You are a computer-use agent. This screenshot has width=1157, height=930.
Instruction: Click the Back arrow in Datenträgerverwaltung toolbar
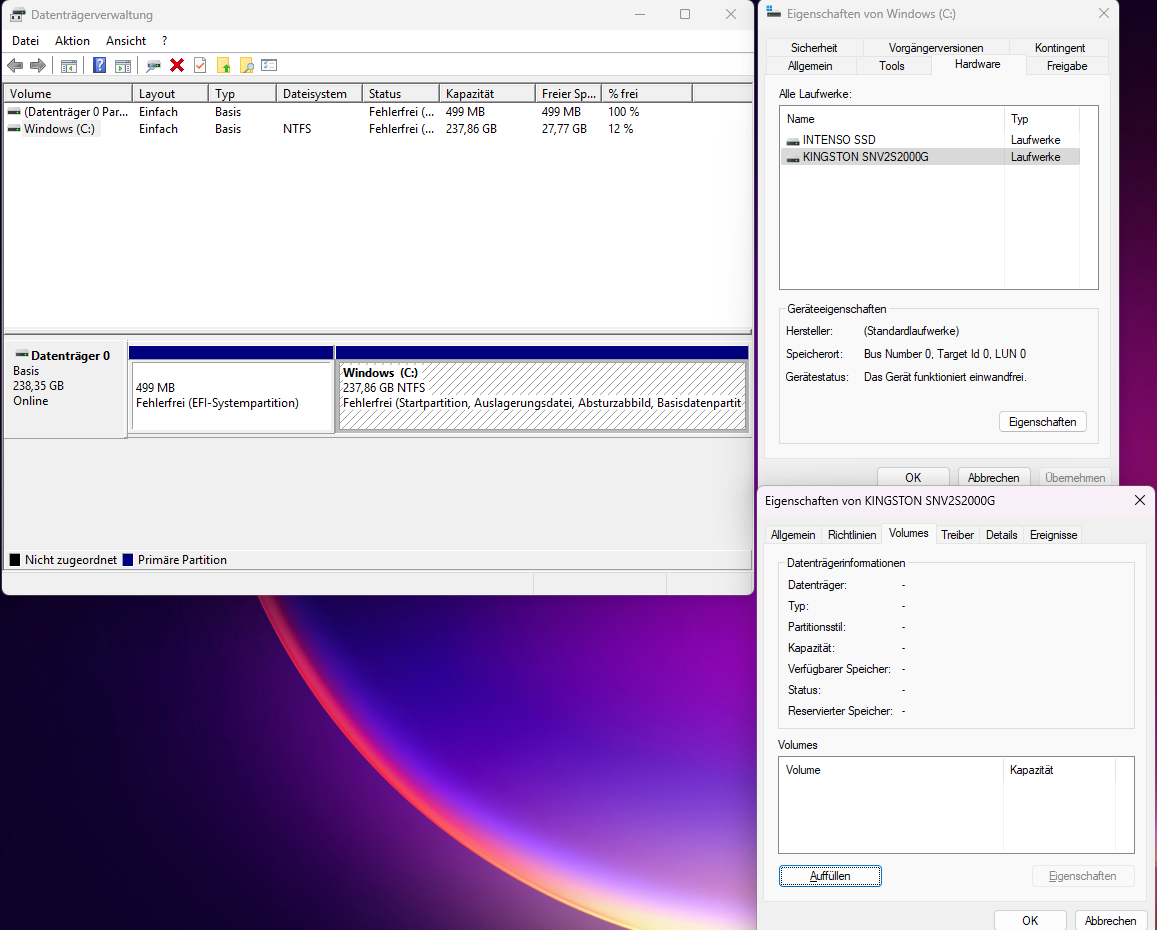click(x=15, y=66)
